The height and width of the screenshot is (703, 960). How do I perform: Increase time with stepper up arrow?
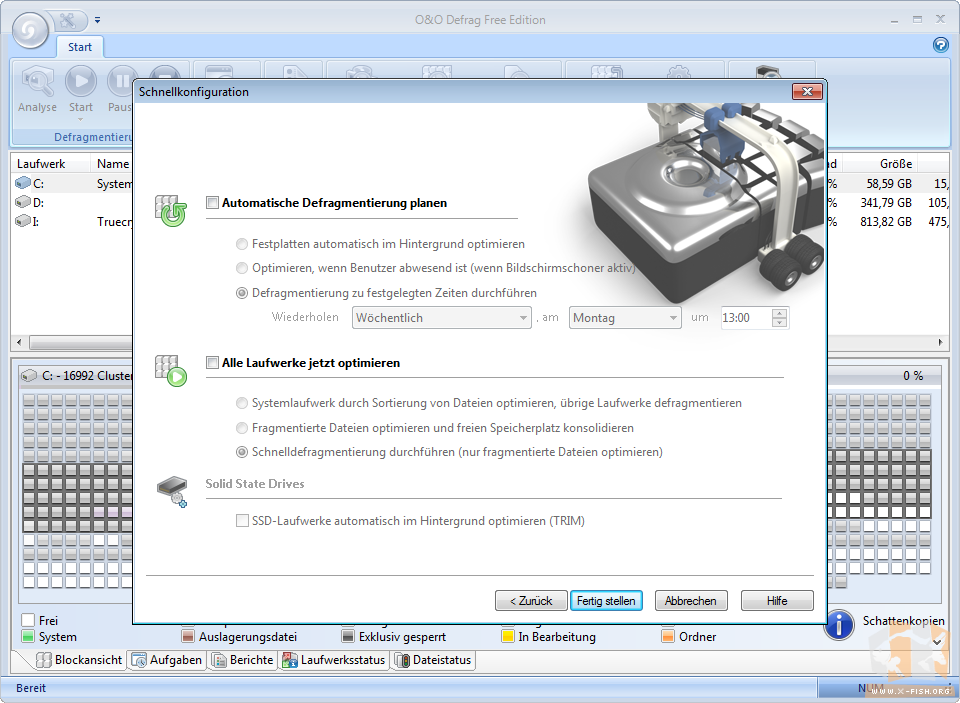[x=779, y=313]
